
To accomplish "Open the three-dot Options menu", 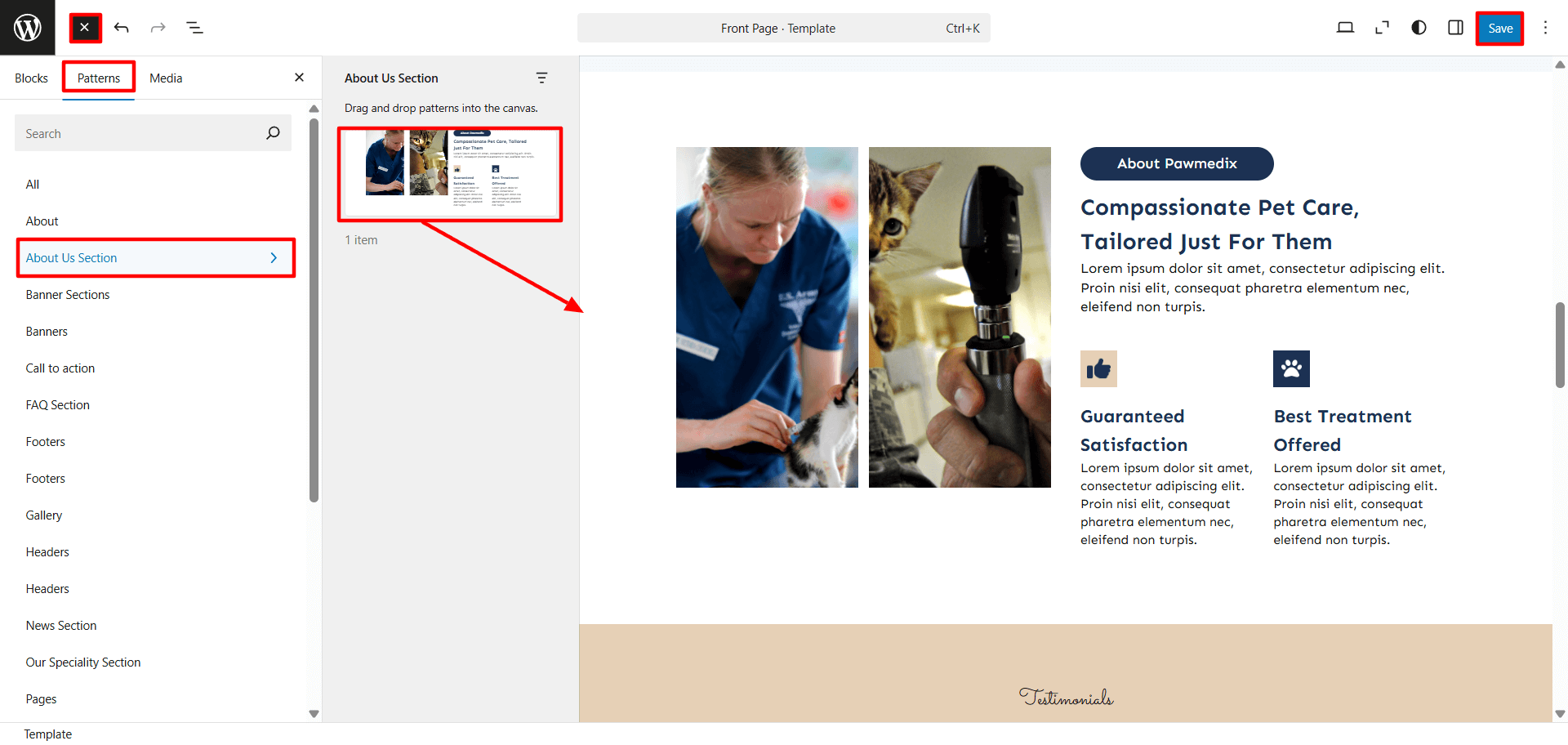I will point(1545,28).
